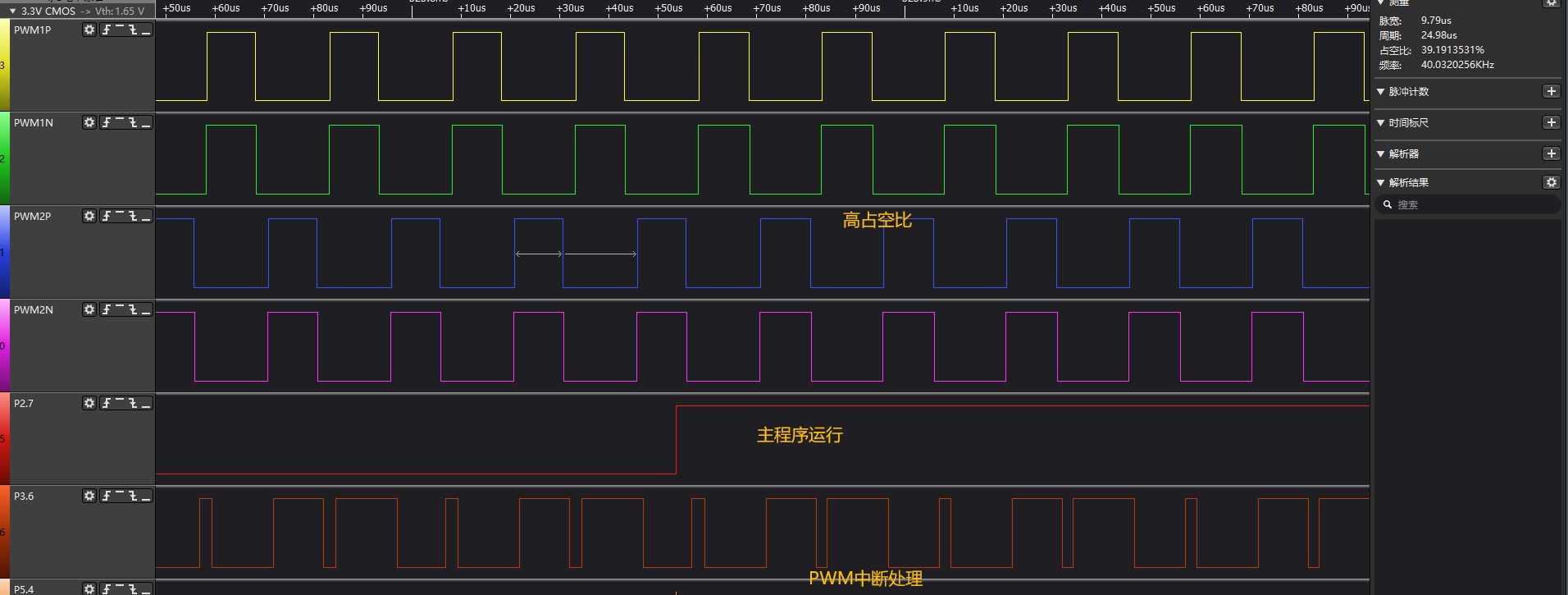Image resolution: width=1568 pixels, height=595 pixels.
Task: Open PWM1P channel settings gear
Action: (89, 30)
